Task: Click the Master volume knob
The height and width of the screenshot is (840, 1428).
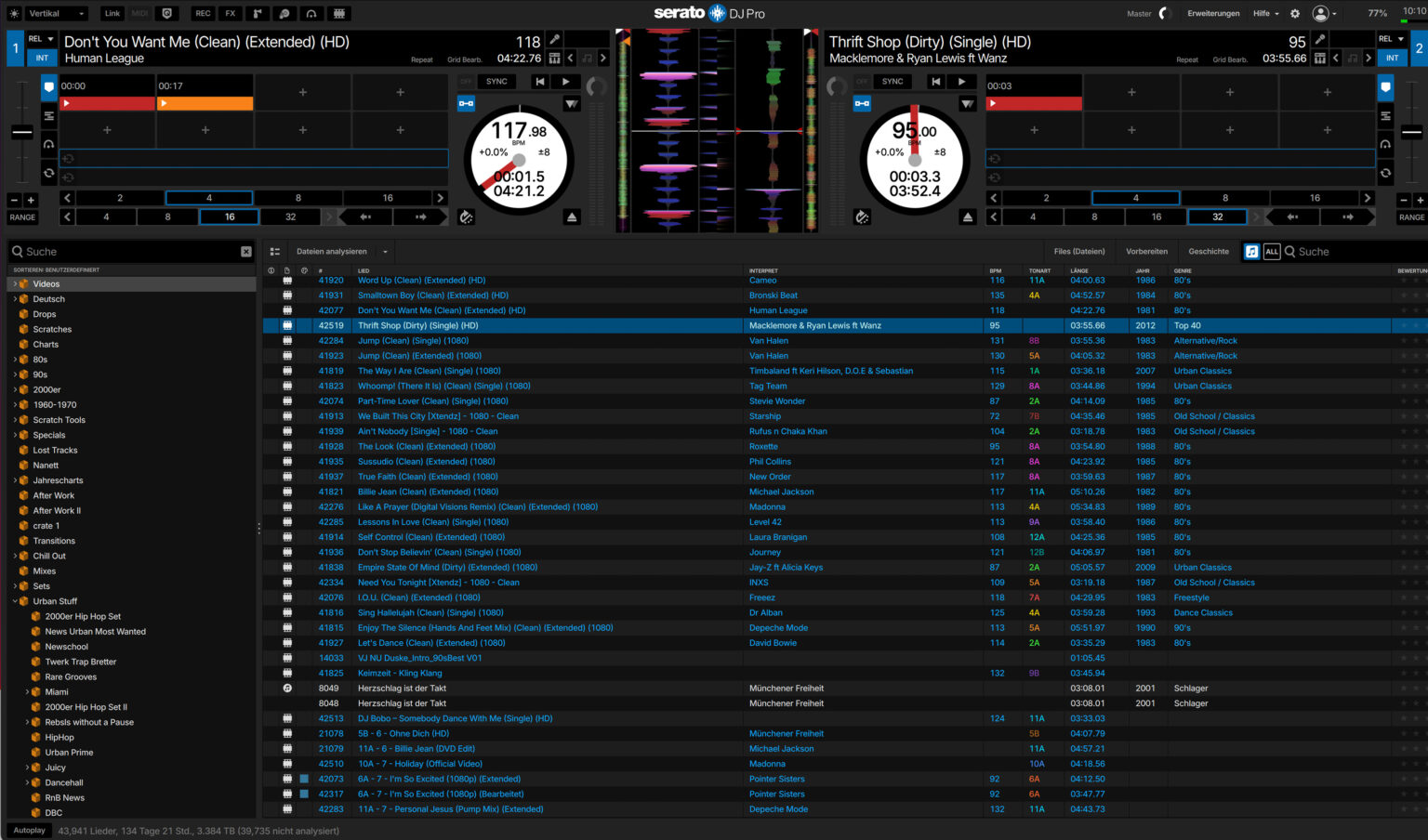Action: tap(1164, 14)
